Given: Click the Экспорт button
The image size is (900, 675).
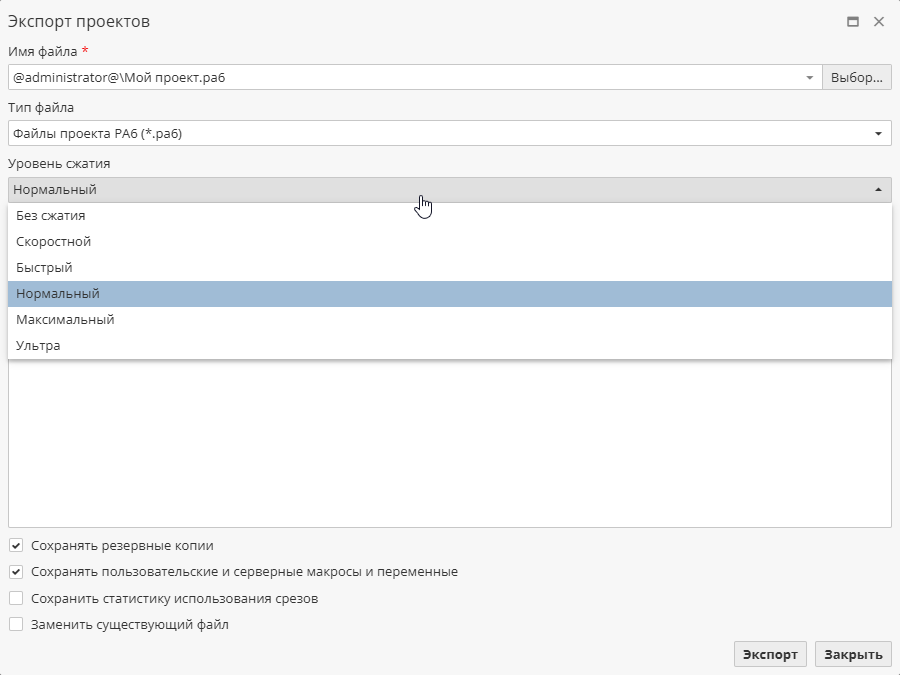Looking at the screenshot, I should [770, 654].
